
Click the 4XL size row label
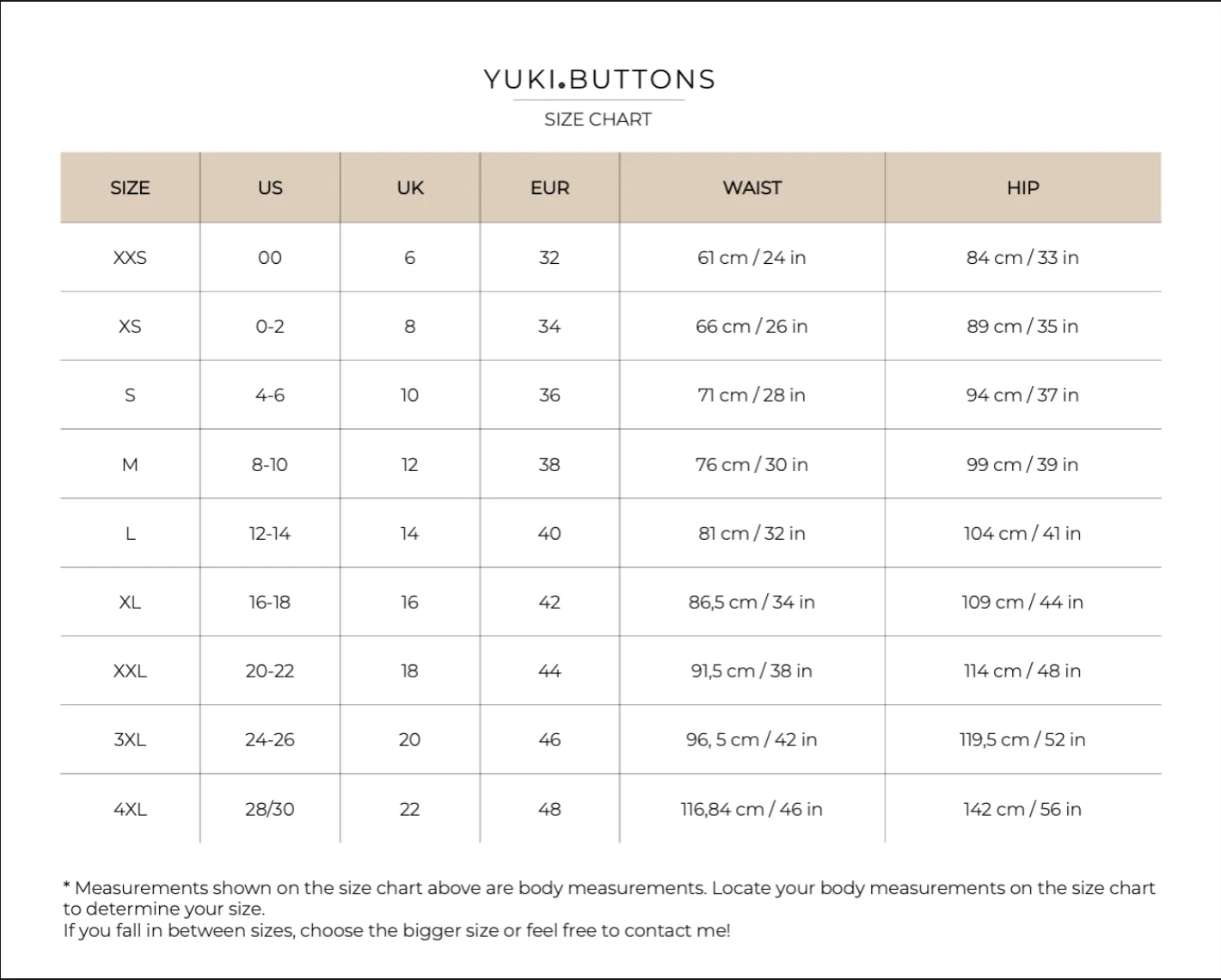pos(130,809)
